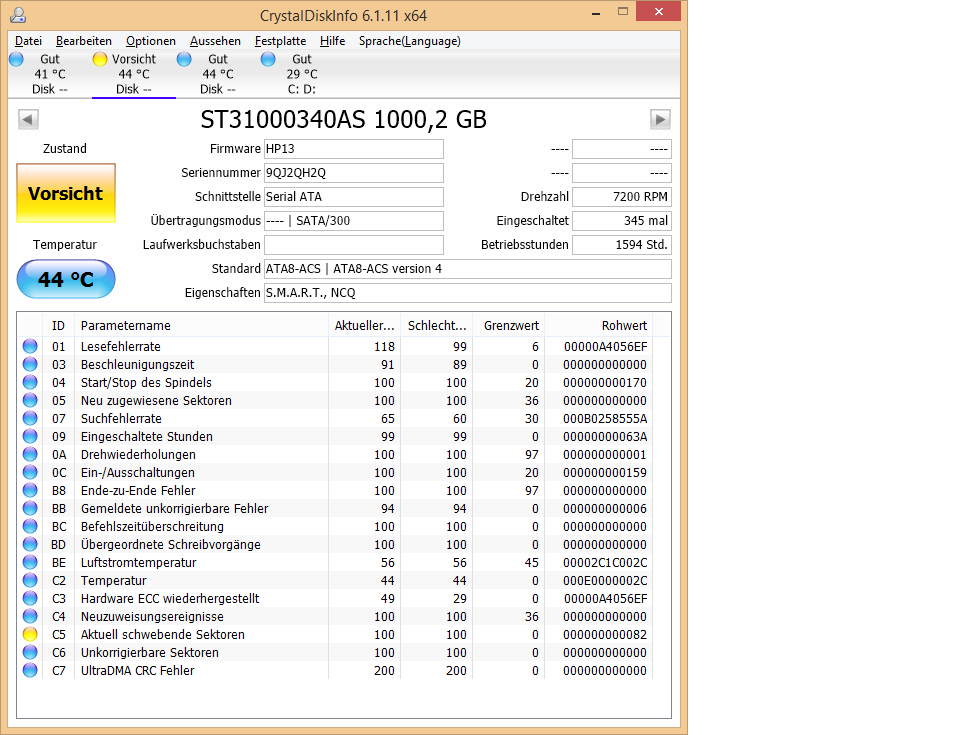The height and width of the screenshot is (735, 960).
Task: Click the Schnittstelle field Serial ATA
Action: pos(353,197)
